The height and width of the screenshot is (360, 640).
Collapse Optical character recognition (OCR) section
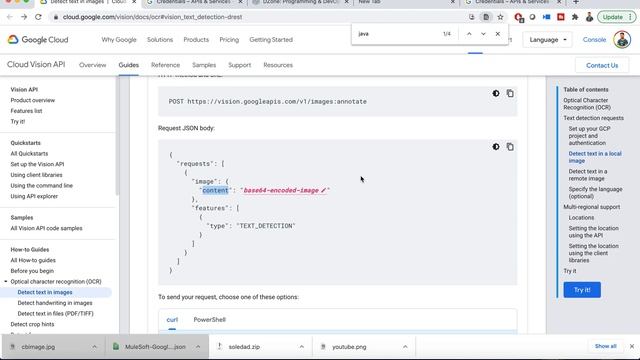6,282
